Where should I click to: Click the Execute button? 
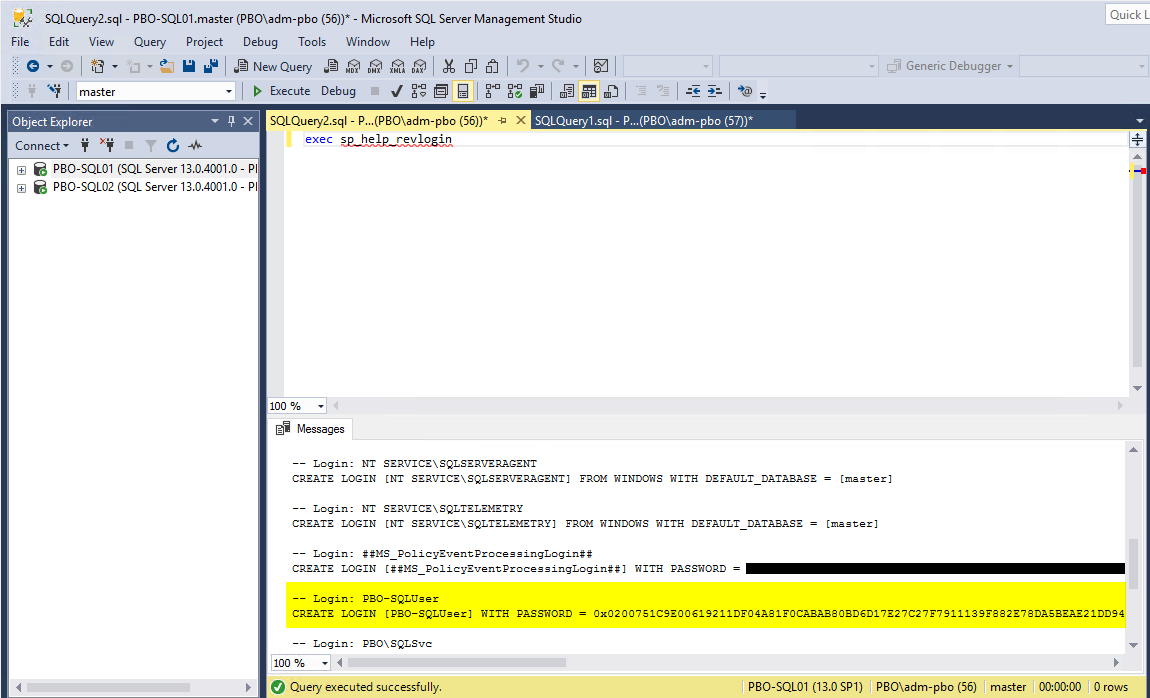tap(282, 91)
